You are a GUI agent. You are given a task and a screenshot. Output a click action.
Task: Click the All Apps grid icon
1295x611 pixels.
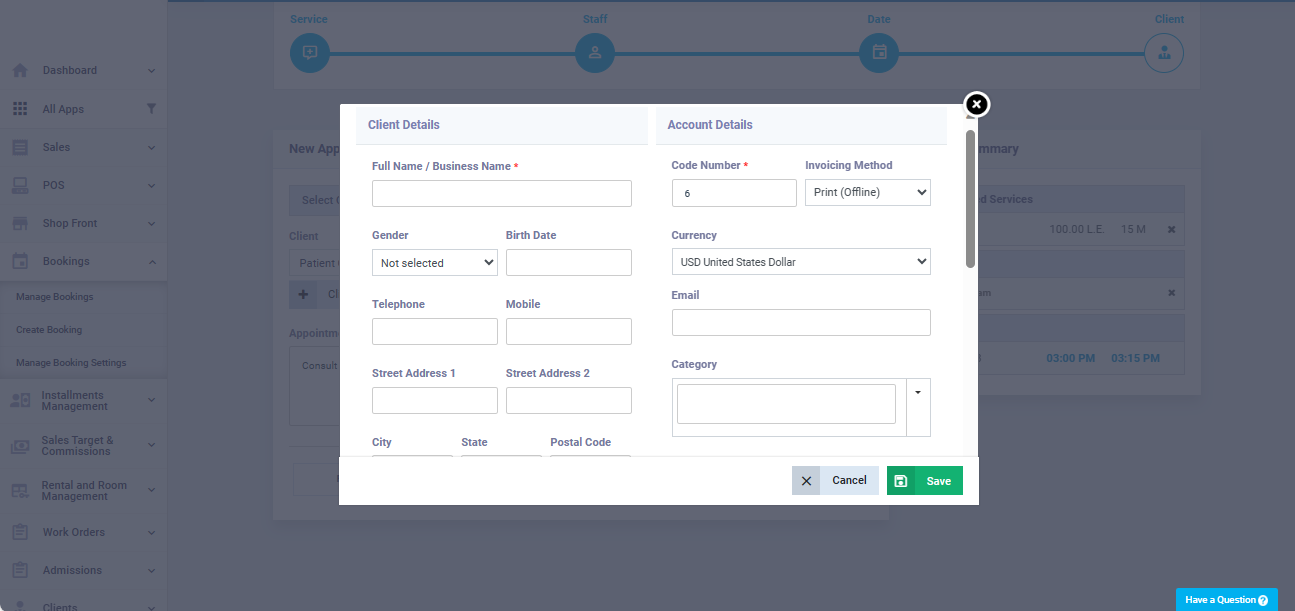click(20, 109)
